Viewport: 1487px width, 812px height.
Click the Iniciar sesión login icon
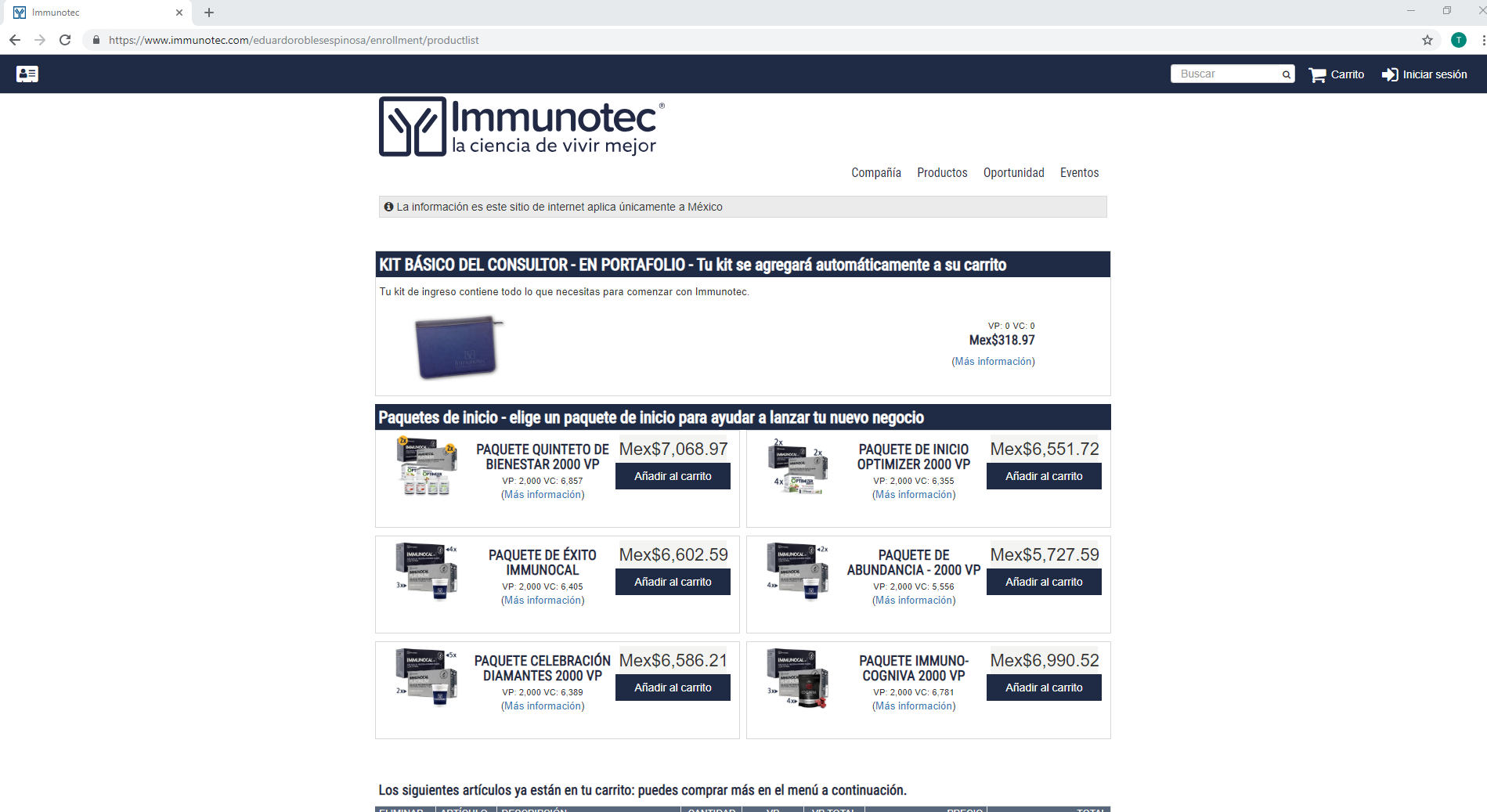1390,74
